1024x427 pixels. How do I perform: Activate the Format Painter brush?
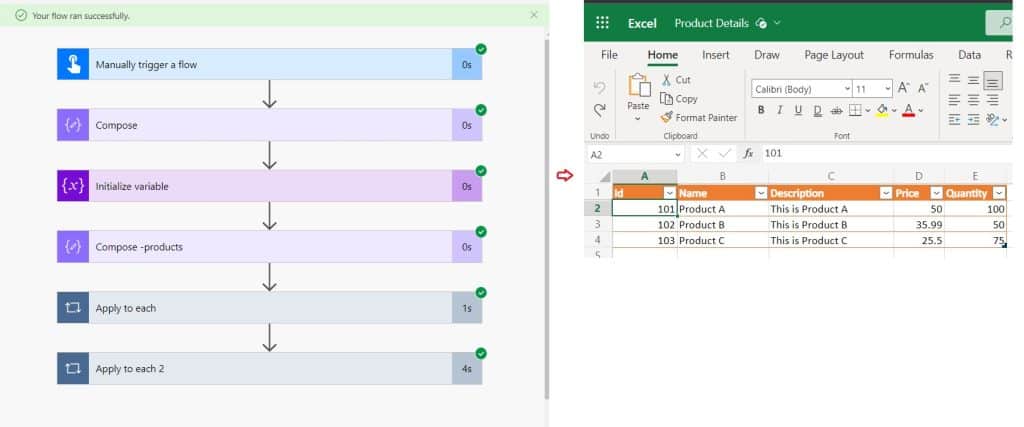point(666,118)
